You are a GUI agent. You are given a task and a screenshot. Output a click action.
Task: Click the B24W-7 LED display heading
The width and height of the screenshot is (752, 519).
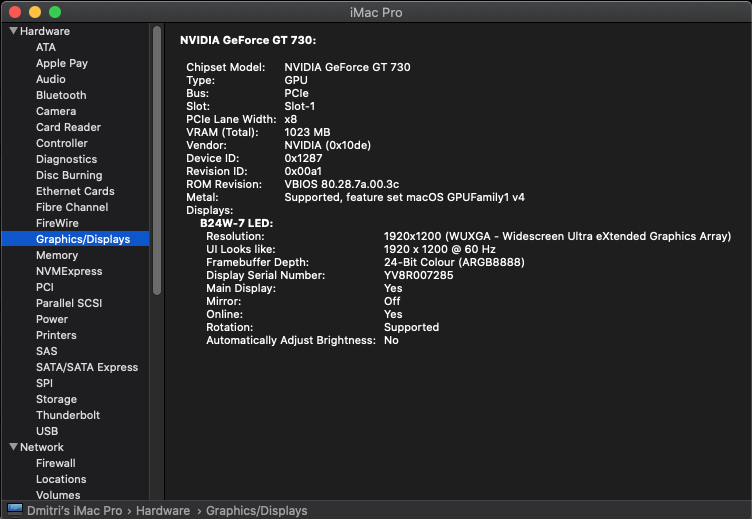pos(236,223)
